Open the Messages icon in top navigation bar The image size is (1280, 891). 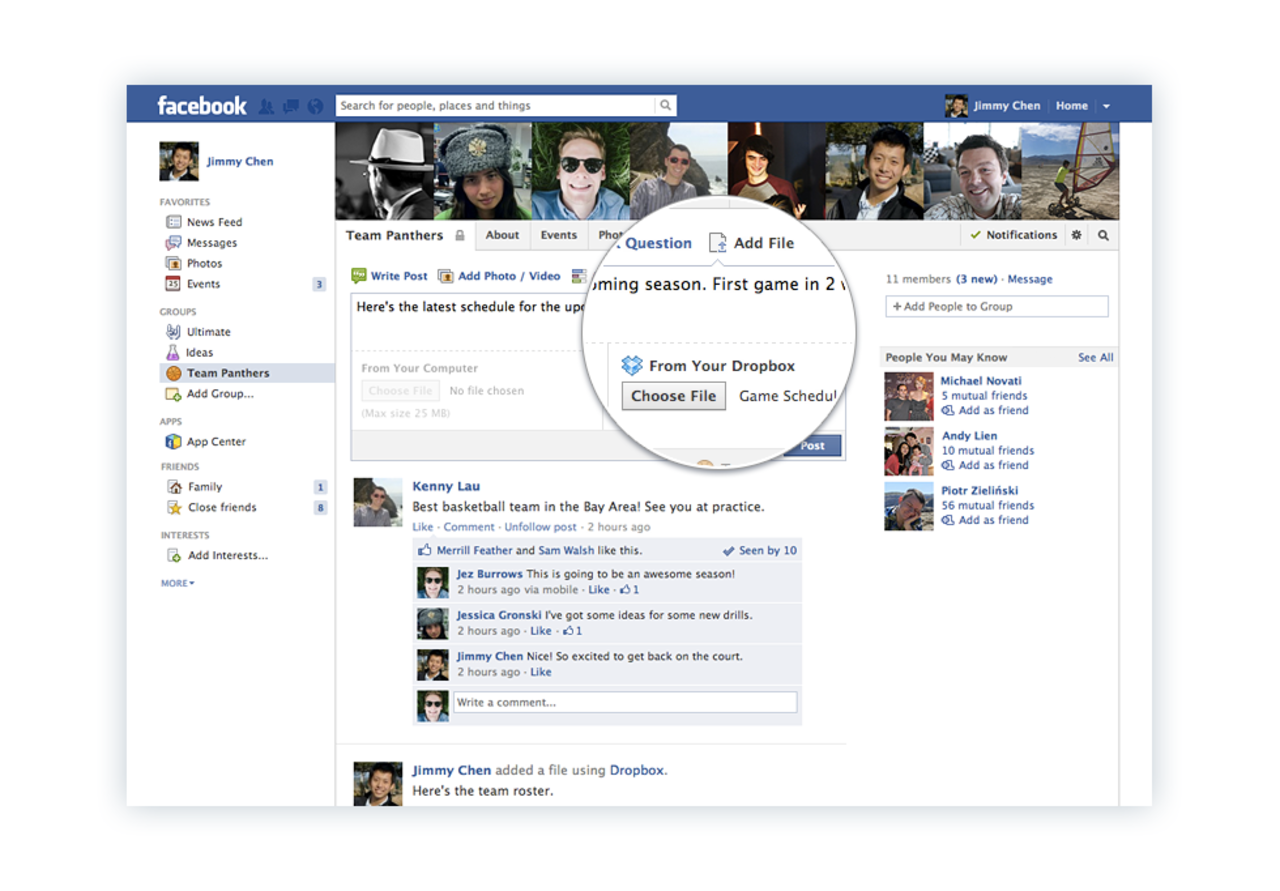pyautogui.click(x=290, y=106)
